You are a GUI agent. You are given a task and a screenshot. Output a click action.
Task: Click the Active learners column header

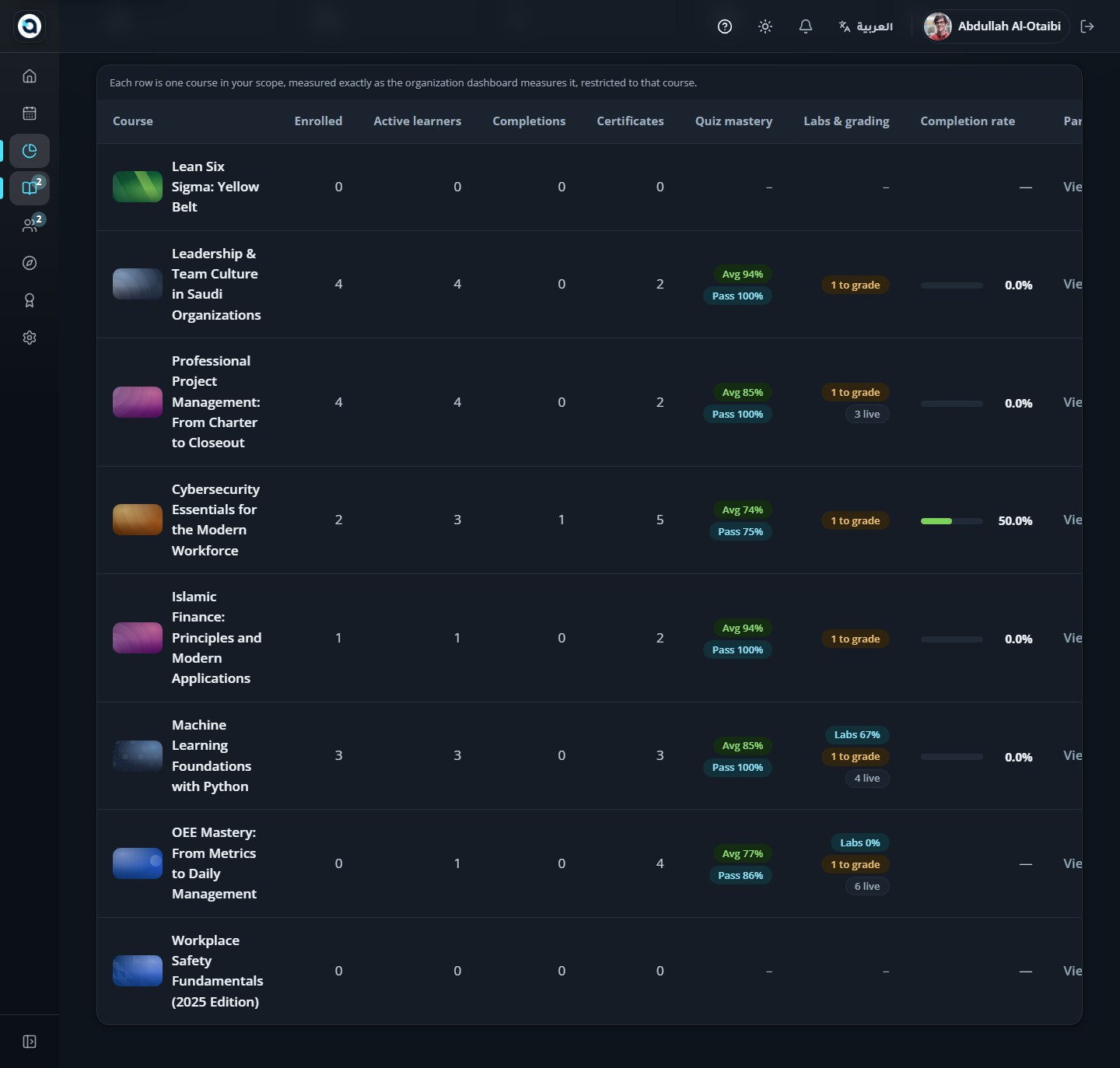coord(417,121)
